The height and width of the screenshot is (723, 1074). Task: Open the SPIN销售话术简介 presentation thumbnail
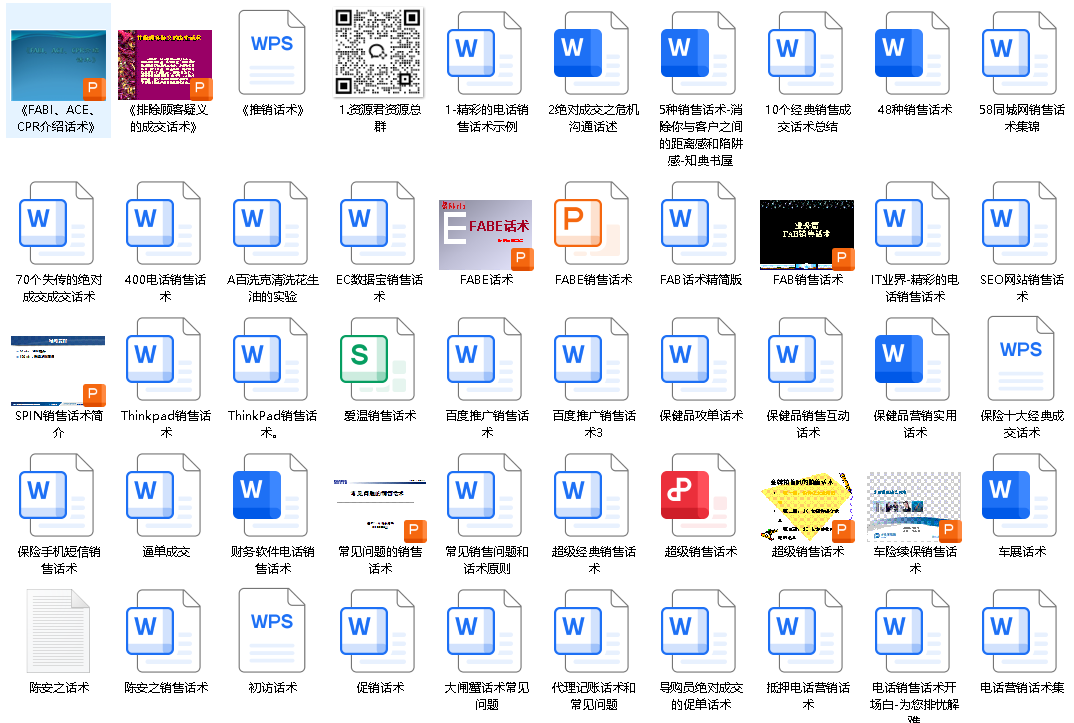point(58,370)
